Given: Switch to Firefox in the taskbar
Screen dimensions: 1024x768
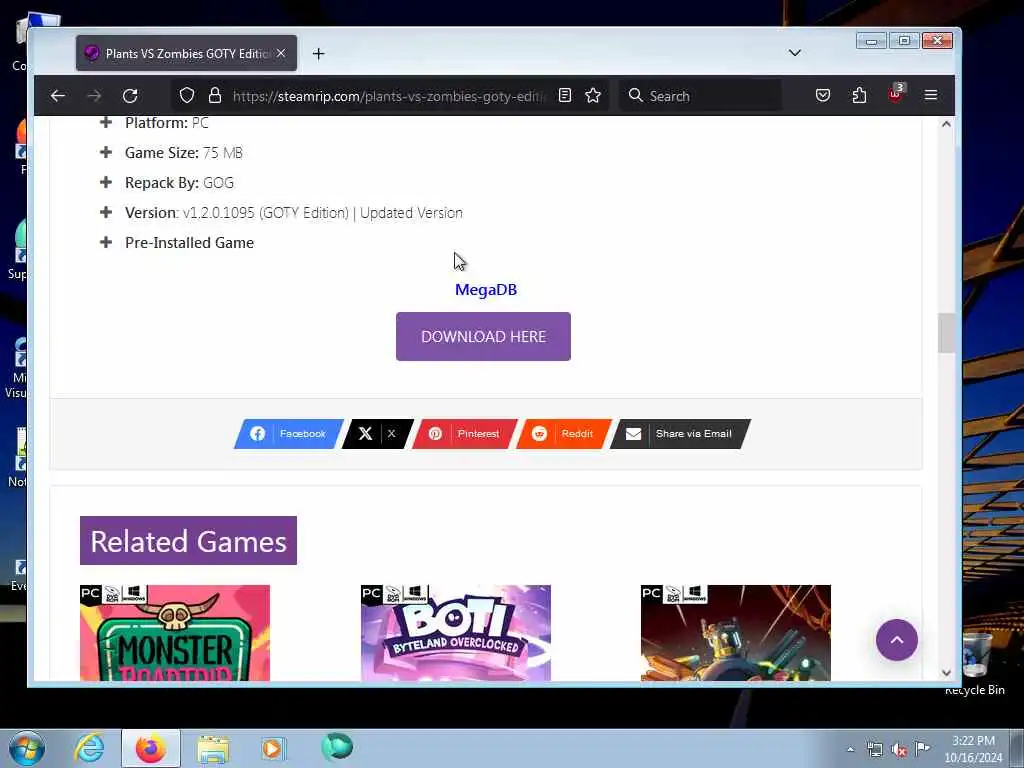Looking at the screenshot, I should click(x=151, y=748).
